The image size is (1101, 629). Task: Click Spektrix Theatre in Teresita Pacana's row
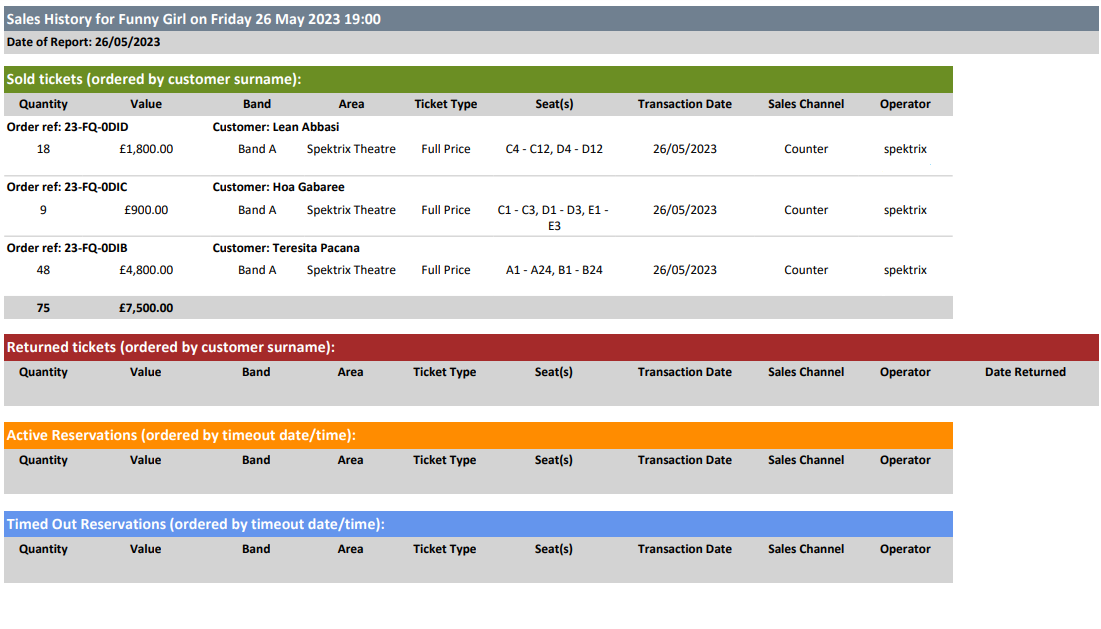(x=351, y=270)
